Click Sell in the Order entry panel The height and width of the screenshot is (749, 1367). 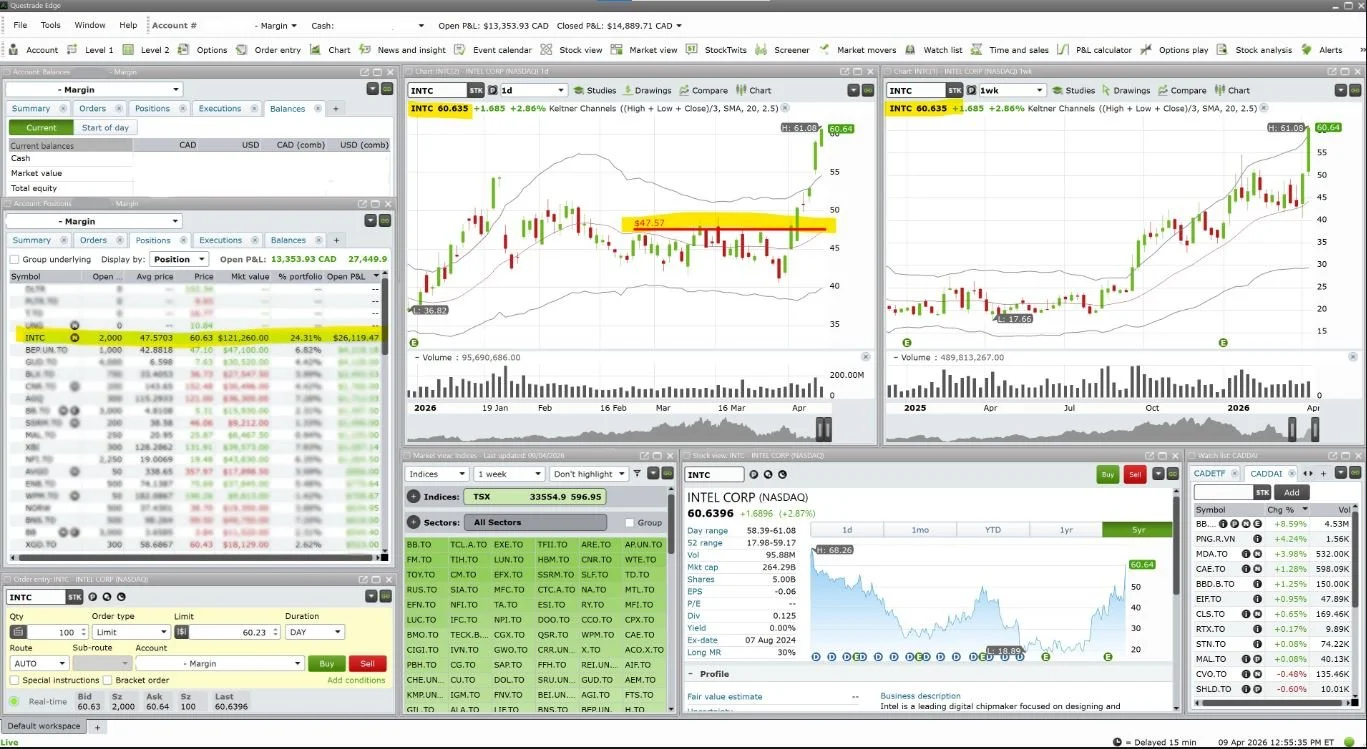367,663
